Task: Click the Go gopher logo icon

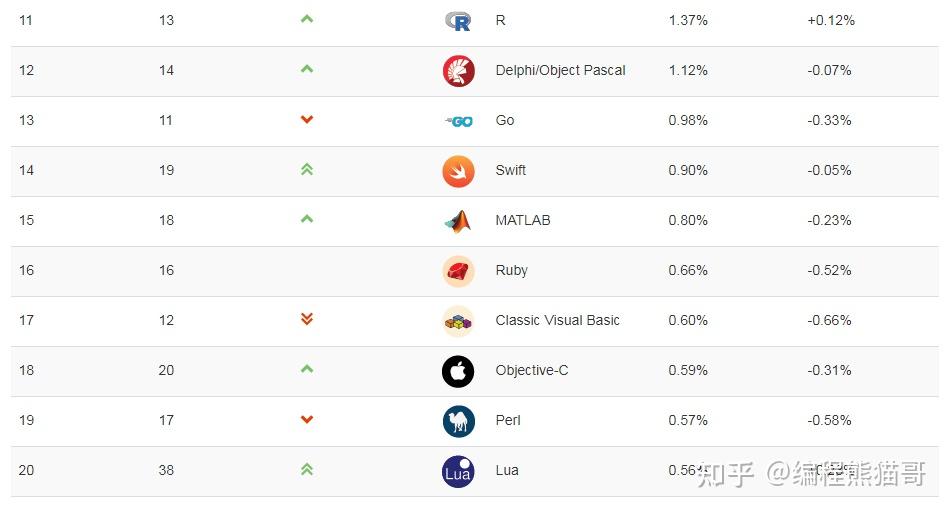Action: point(458,121)
